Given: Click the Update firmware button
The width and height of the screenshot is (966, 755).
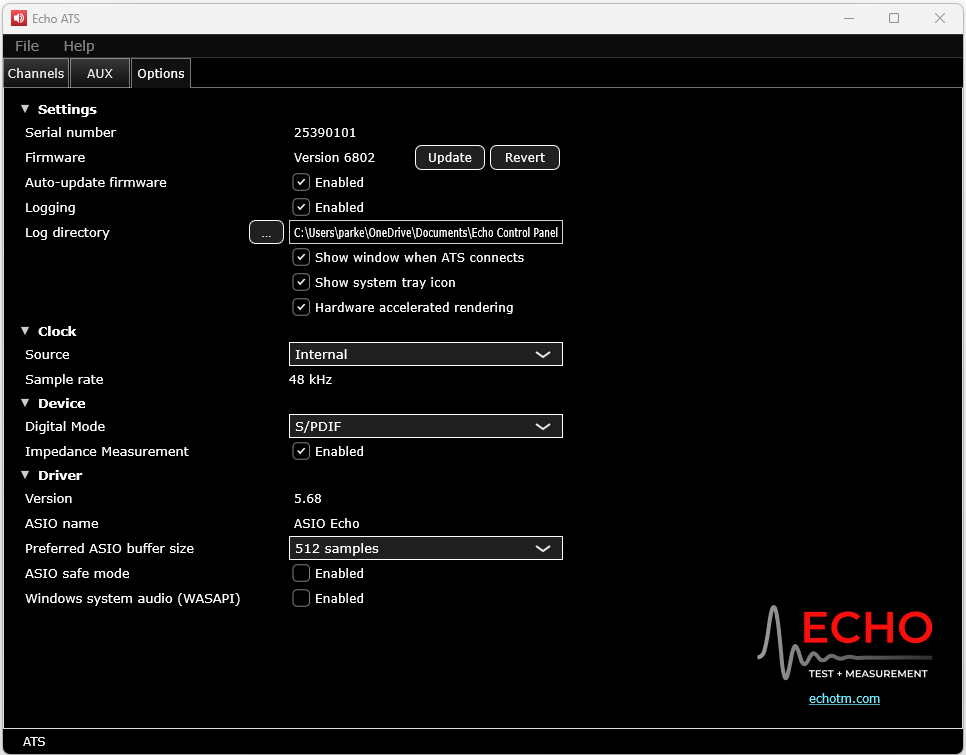Looking at the screenshot, I should (x=449, y=157).
